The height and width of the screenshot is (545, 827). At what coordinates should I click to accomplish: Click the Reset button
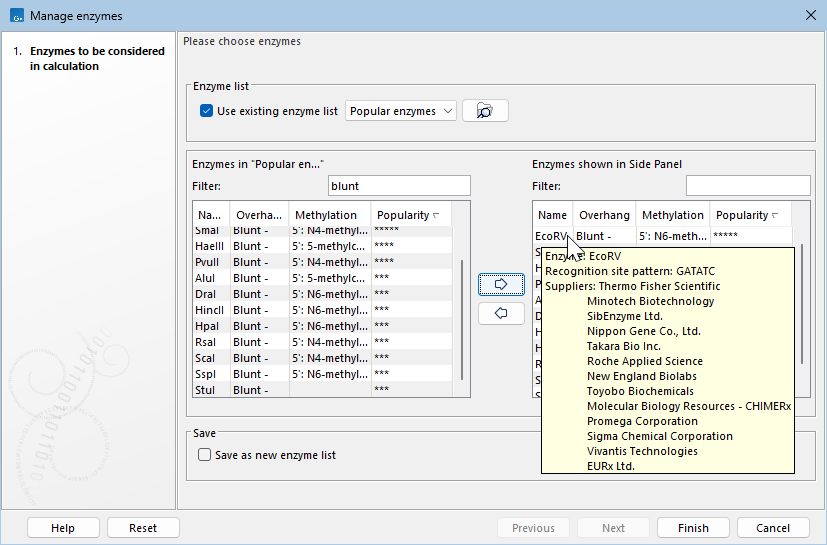pyautogui.click(x=143, y=528)
